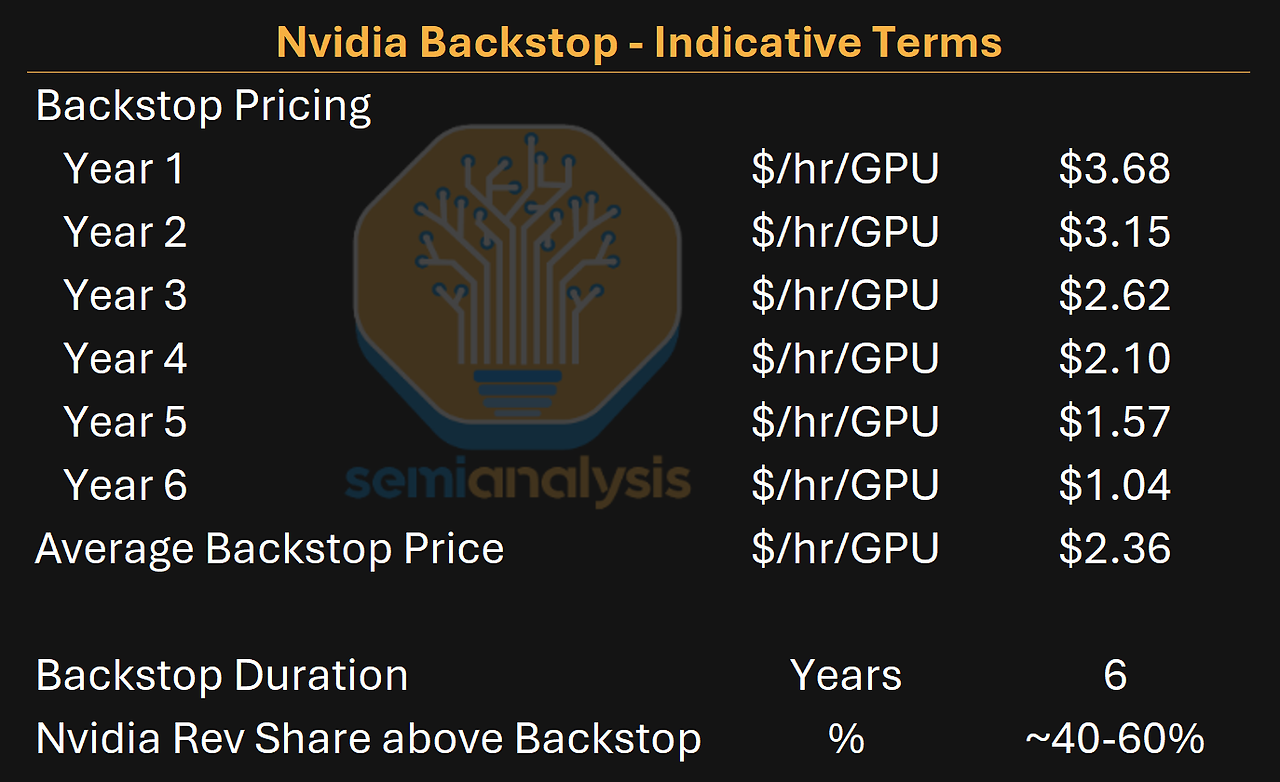Click the Year 5 price $1.57
The height and width of the screenshot is (782, 1280).
coord(1115,421)
